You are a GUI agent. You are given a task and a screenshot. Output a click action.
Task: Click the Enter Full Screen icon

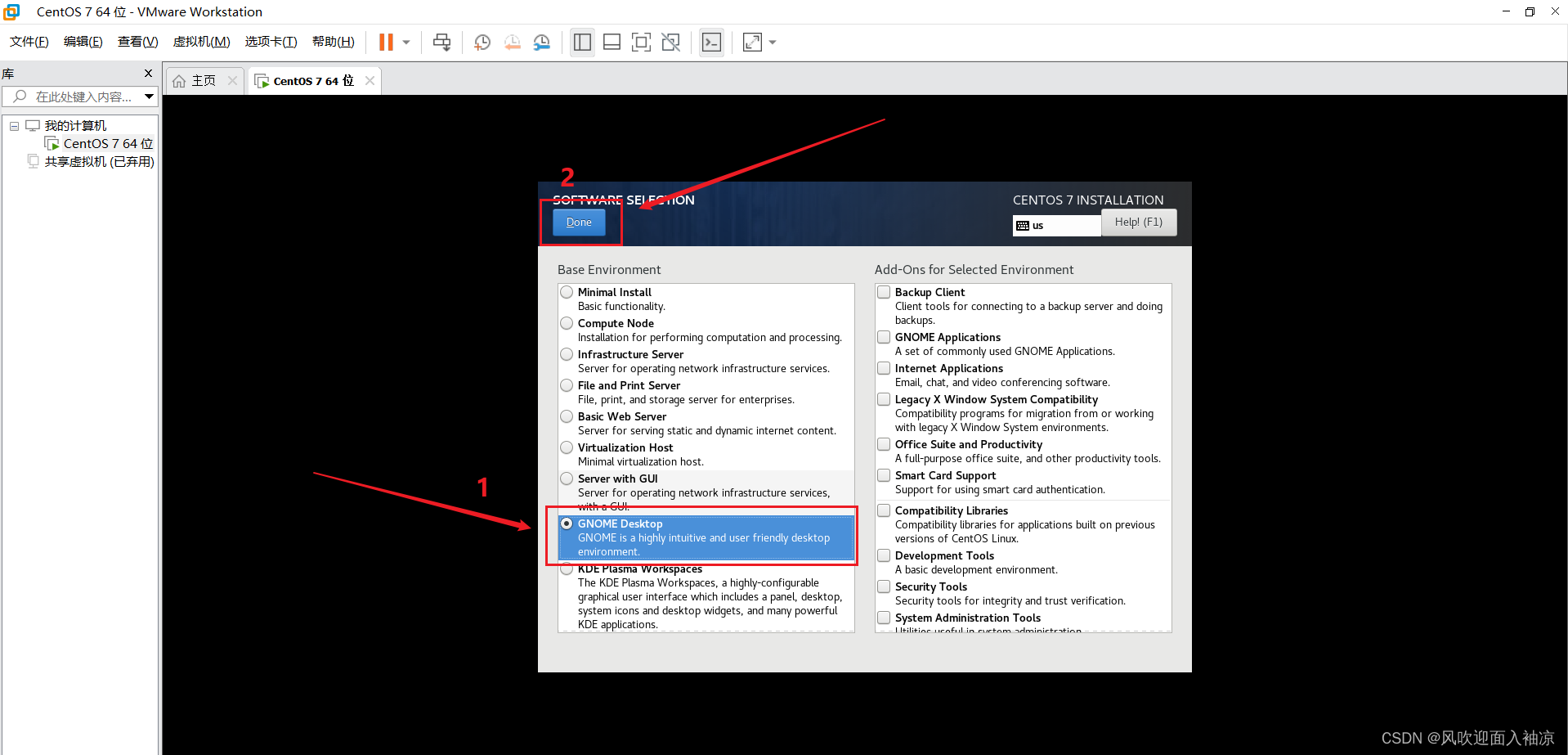[642, 43]
